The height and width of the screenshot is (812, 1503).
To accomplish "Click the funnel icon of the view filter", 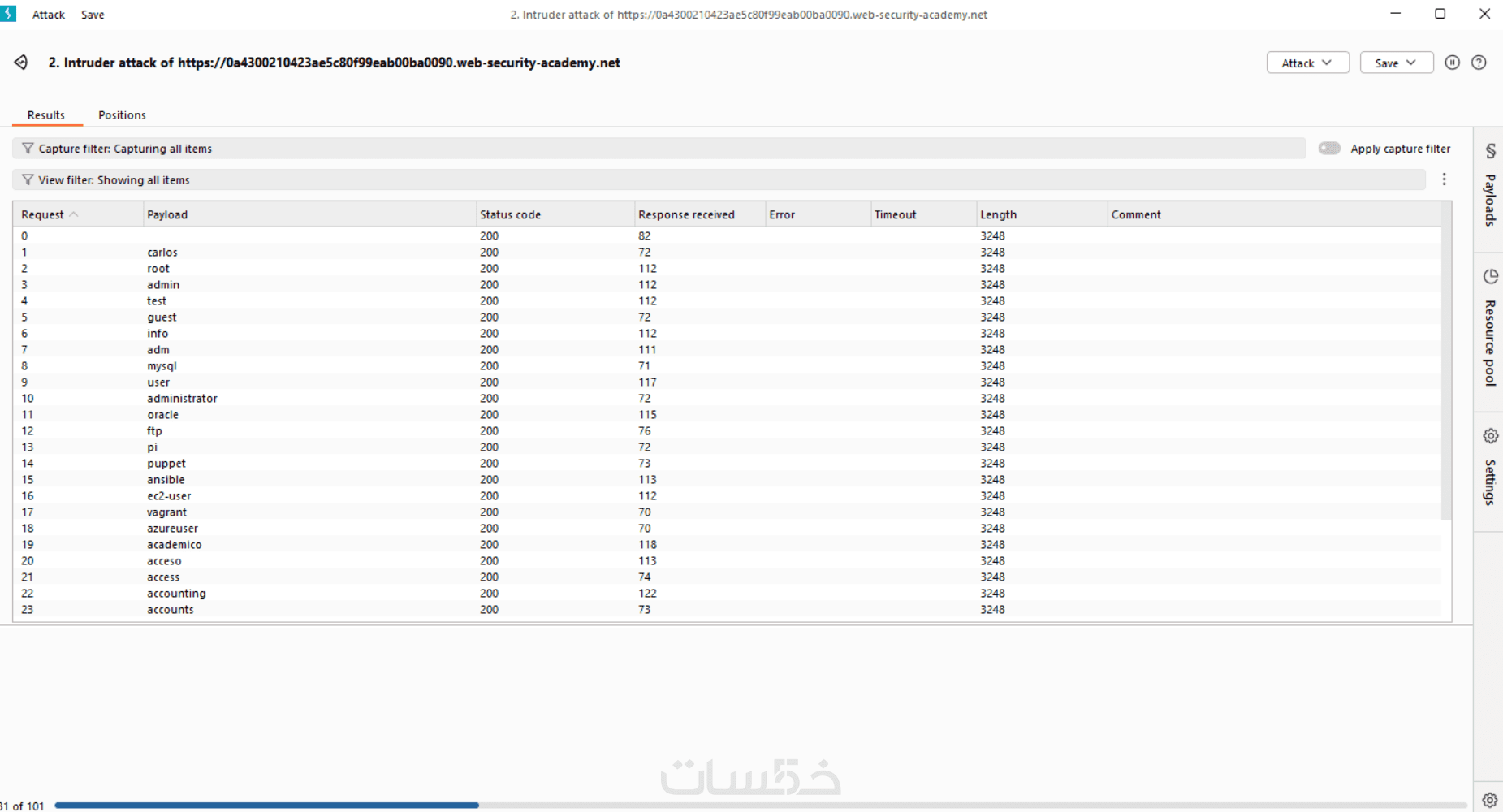I will point(28,180).
